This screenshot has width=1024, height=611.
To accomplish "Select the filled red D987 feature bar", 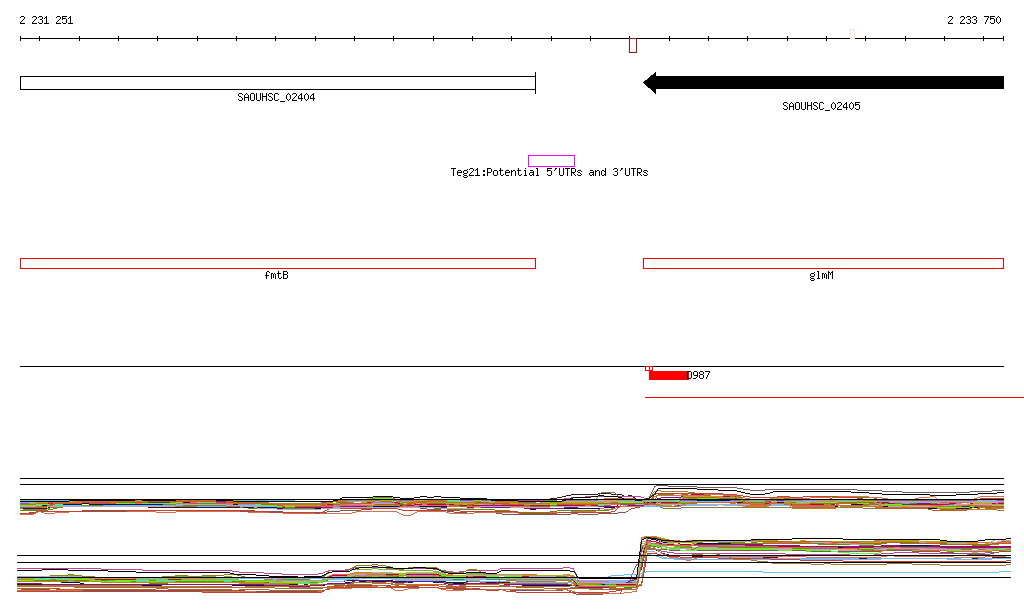I will (x=668, y=375).
